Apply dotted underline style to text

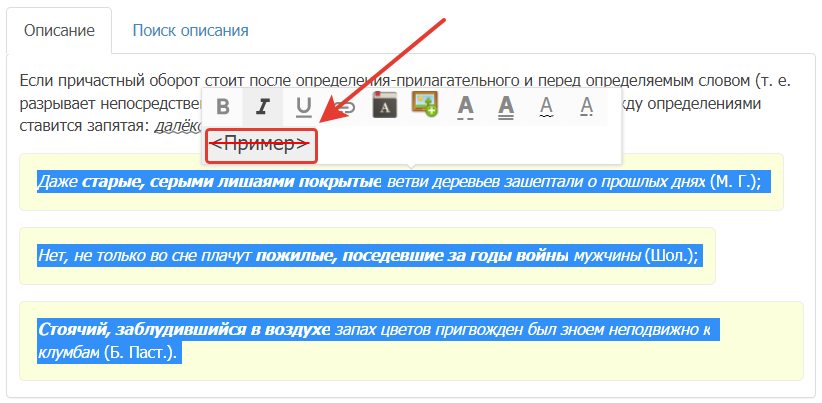tap(587, 105)
